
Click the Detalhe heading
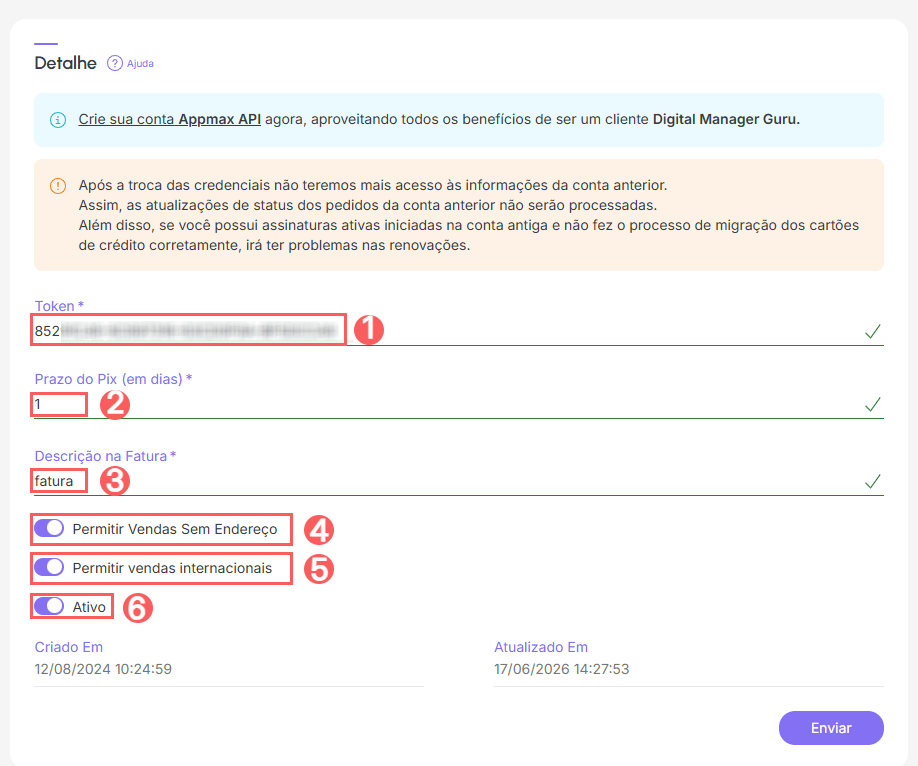tap(66, 63)
